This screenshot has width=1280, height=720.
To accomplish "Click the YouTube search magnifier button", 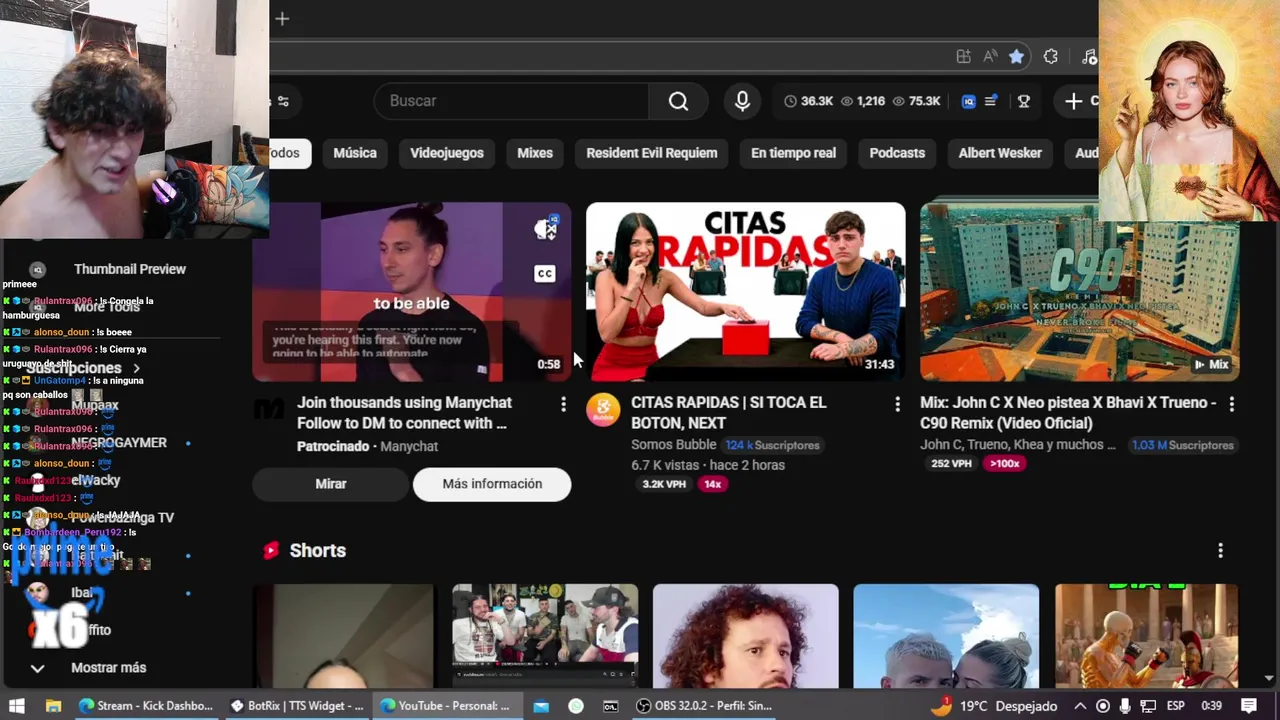I will [678, 101].
